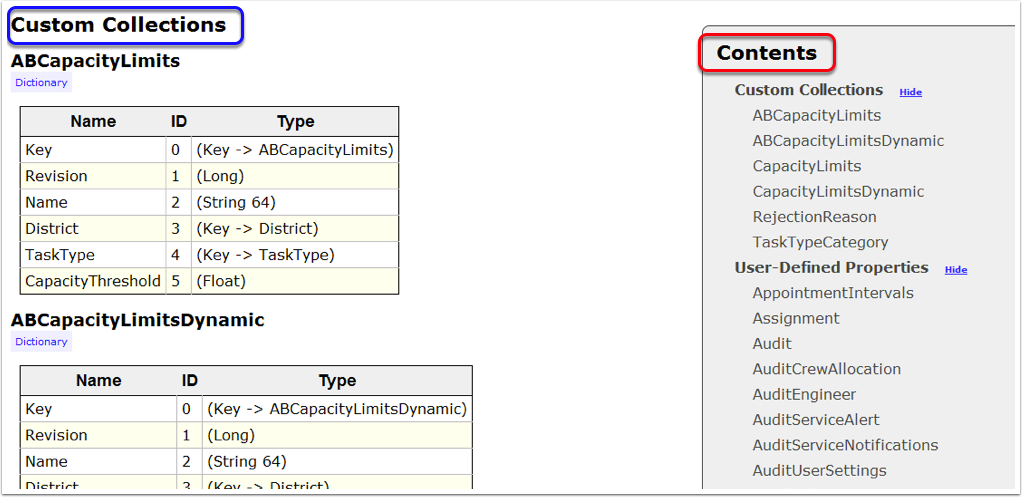Go to ABCapacityLimitsDynamic in the Contents list
Viewport: 1022px width, 497px height.
tap(848, 141)
